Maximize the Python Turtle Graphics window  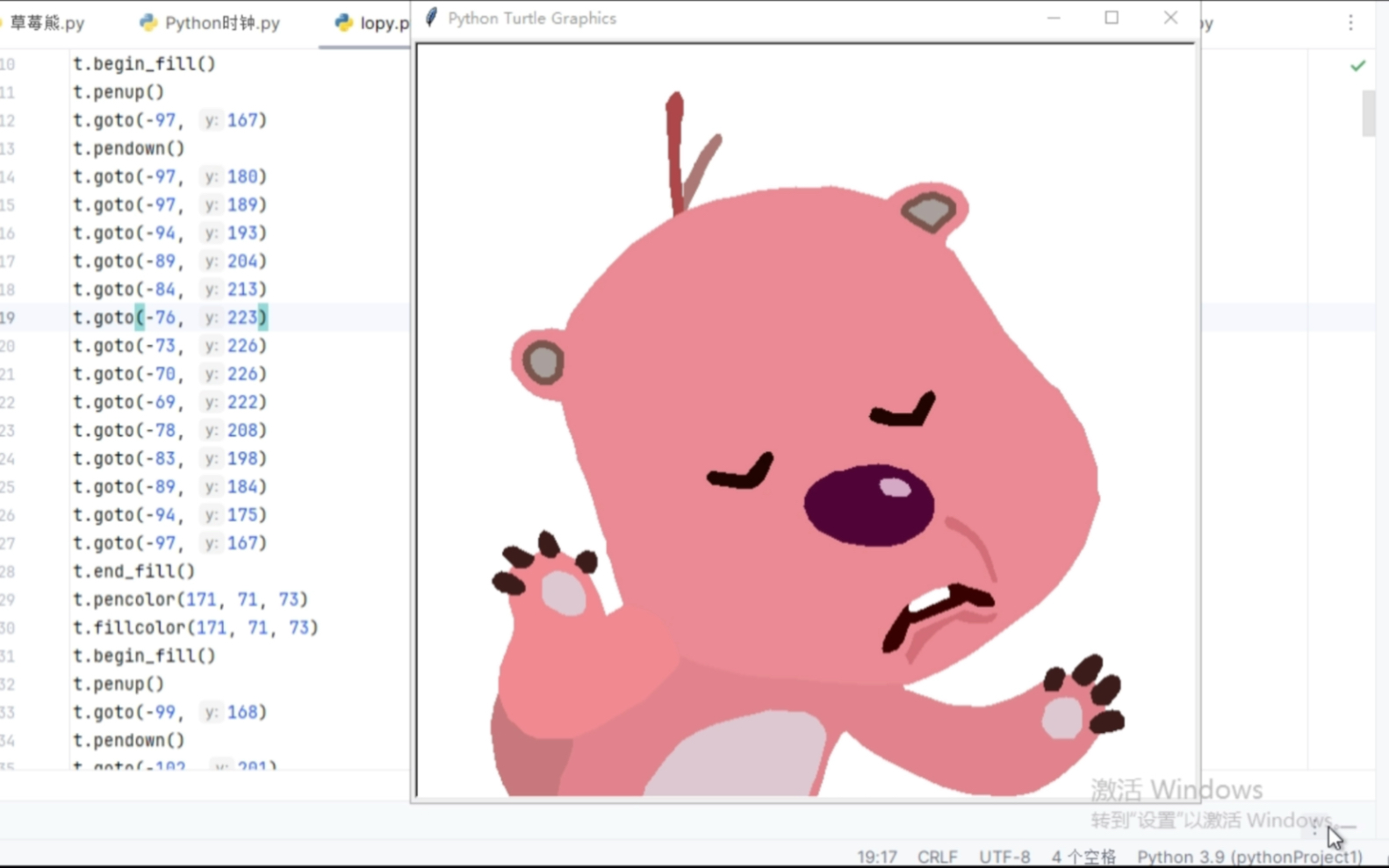coord(1112,18)
